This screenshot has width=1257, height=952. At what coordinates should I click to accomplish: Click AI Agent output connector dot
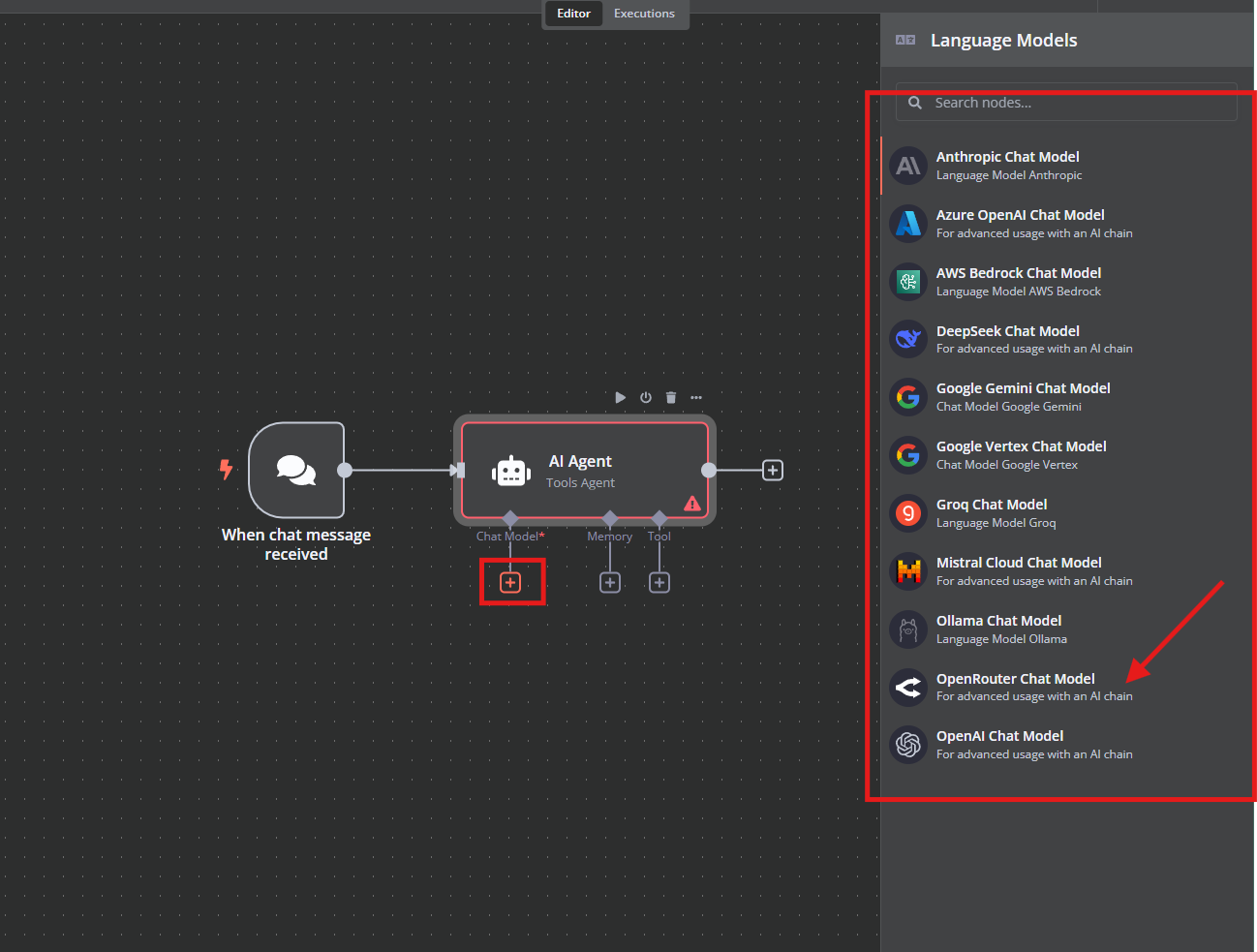709,470
